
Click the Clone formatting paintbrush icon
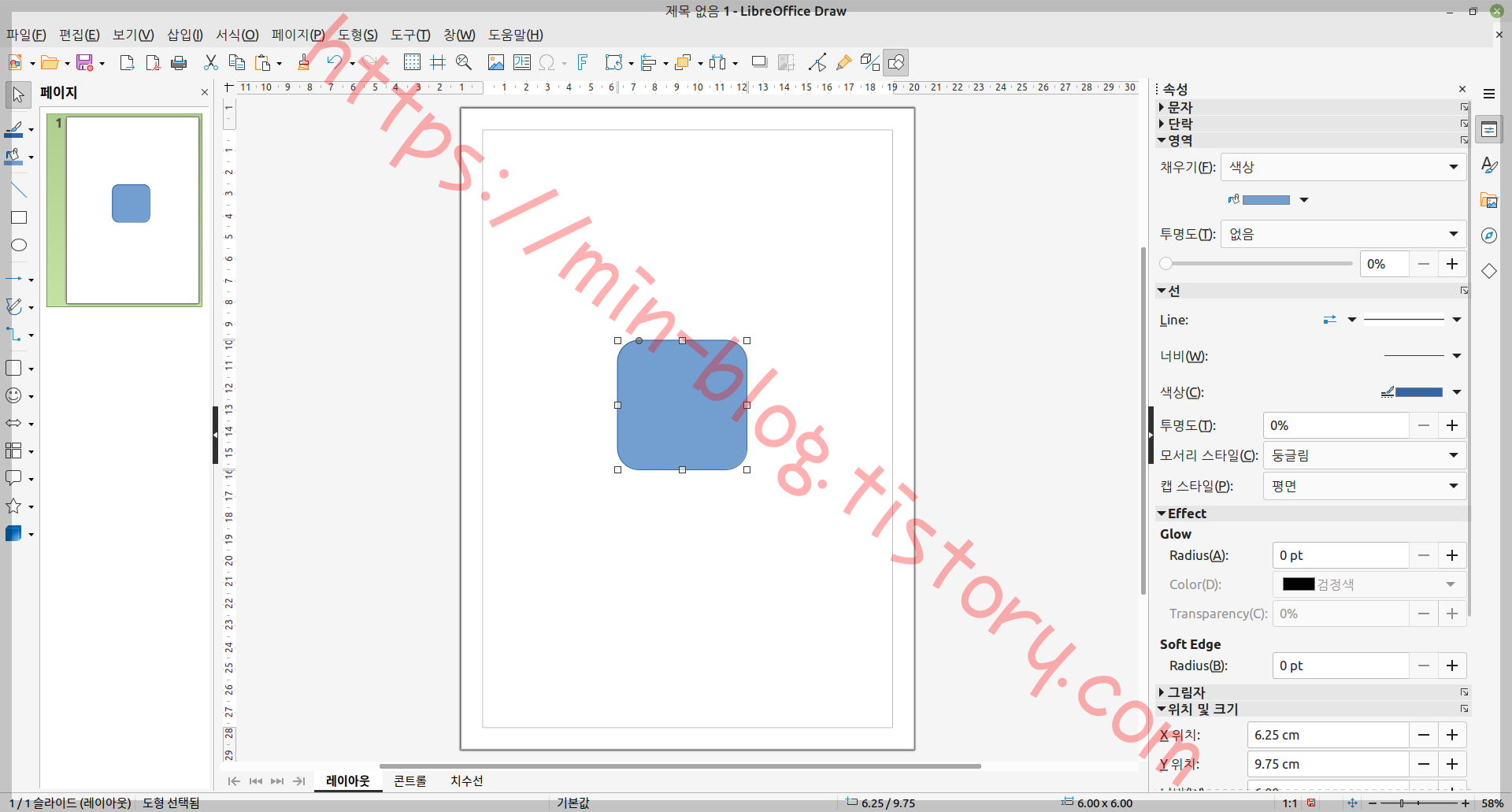click(x=304, y=62)
